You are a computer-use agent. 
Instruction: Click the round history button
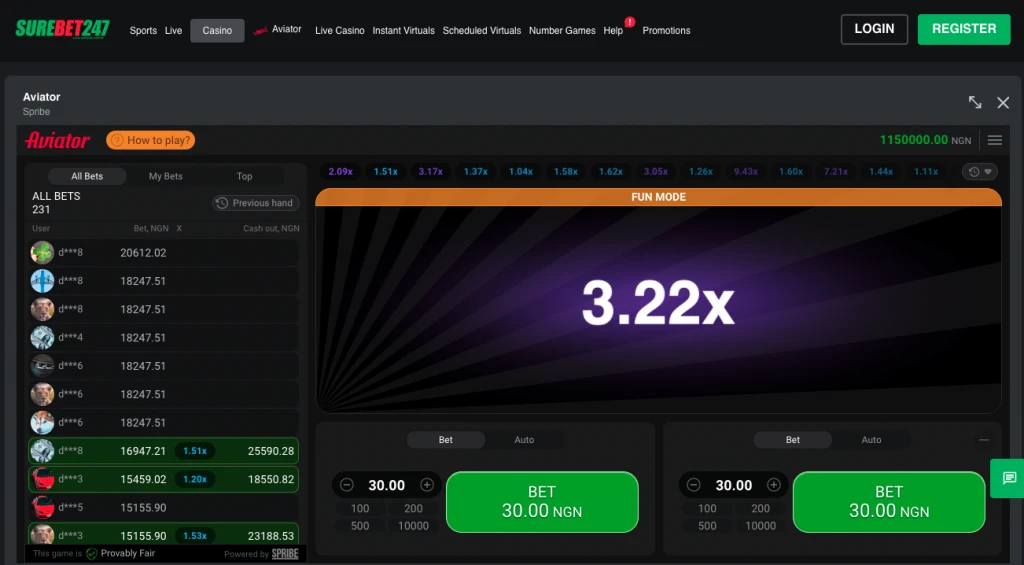point(979,172)
